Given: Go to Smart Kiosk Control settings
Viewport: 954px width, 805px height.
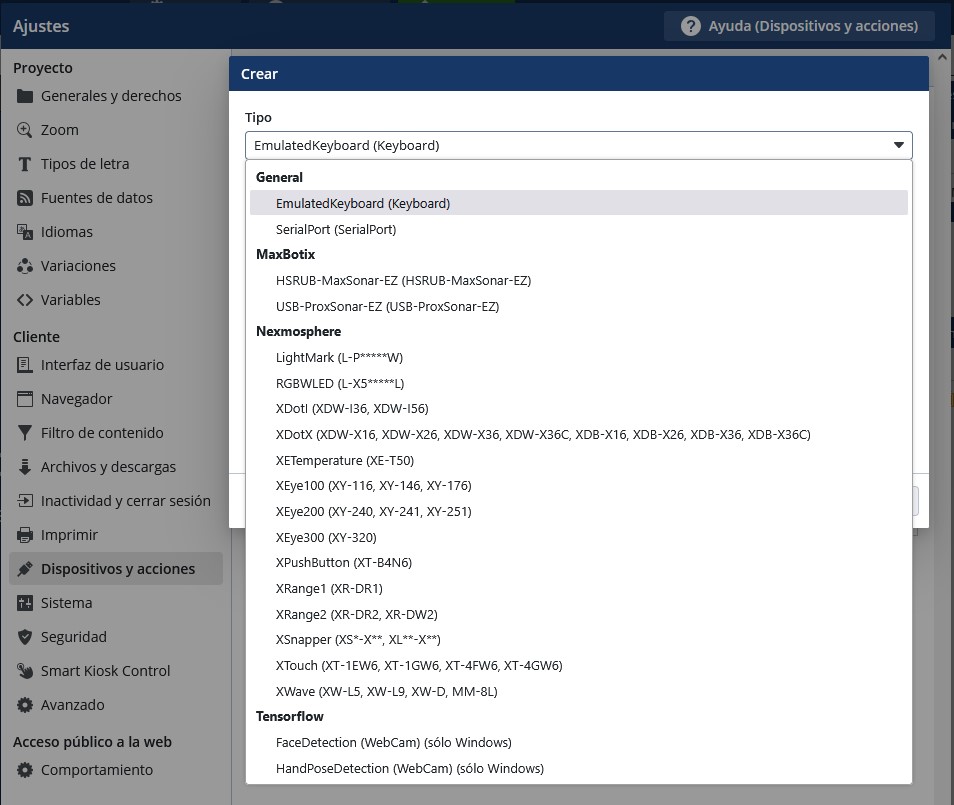Looking at the screenshot, I should click(x=105, y=671).
